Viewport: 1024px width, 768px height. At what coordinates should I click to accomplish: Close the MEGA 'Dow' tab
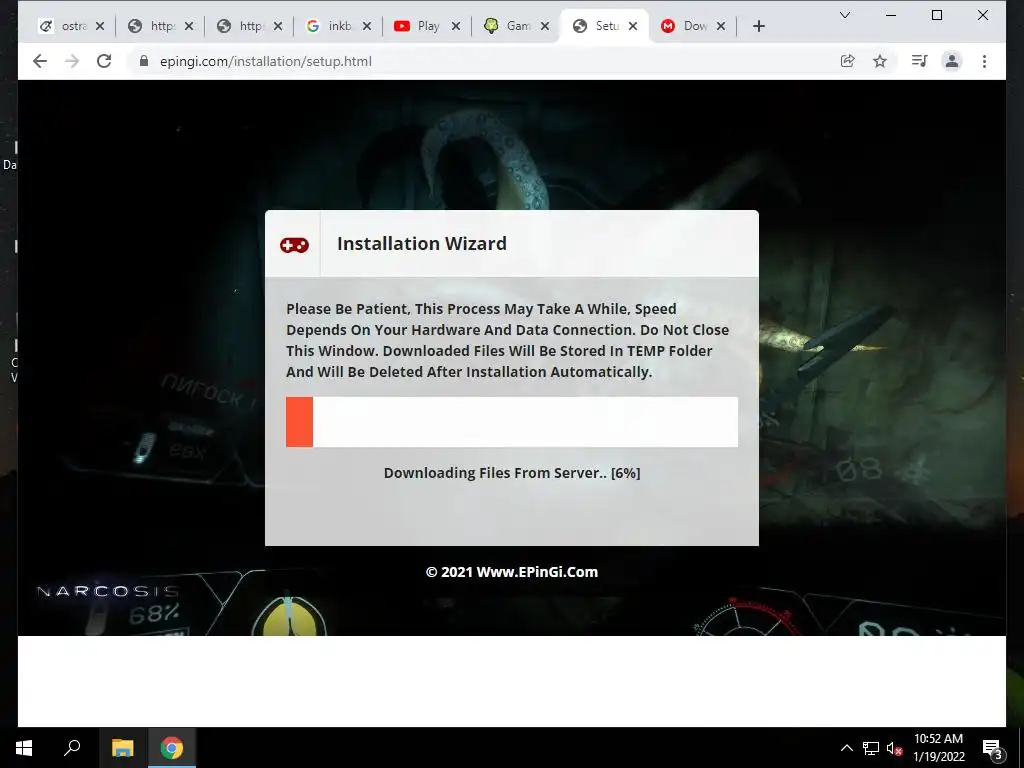(x=720, y=26)
